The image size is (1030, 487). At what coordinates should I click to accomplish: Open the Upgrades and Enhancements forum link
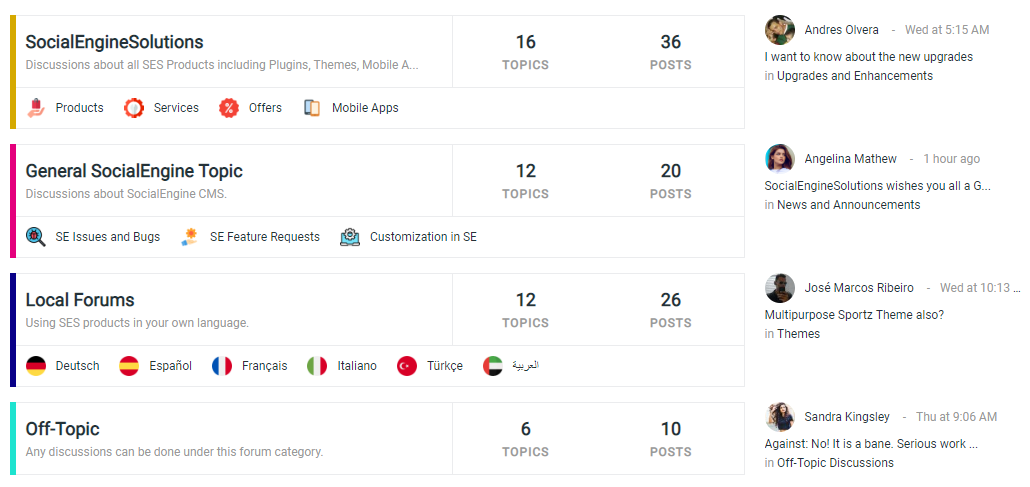tap(855, 76)
